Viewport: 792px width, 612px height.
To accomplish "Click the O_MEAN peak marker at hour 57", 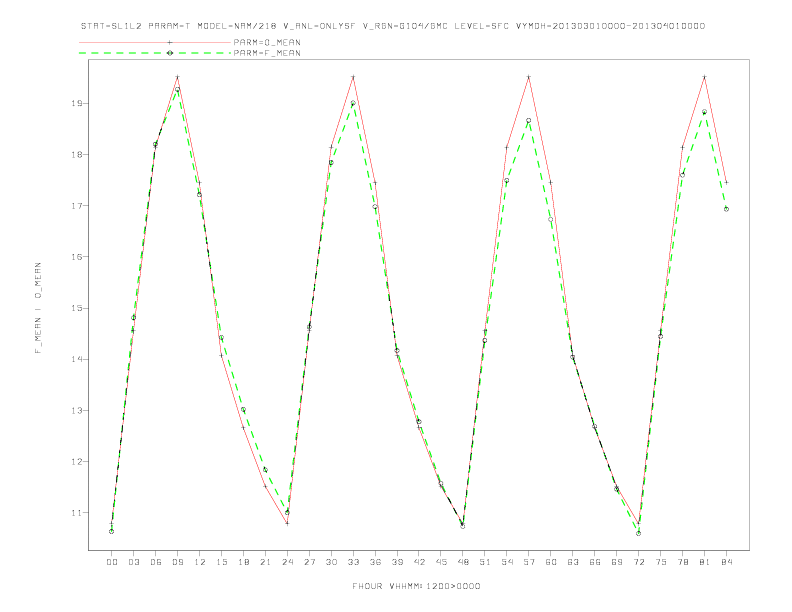I will click(x=529, y=77).
